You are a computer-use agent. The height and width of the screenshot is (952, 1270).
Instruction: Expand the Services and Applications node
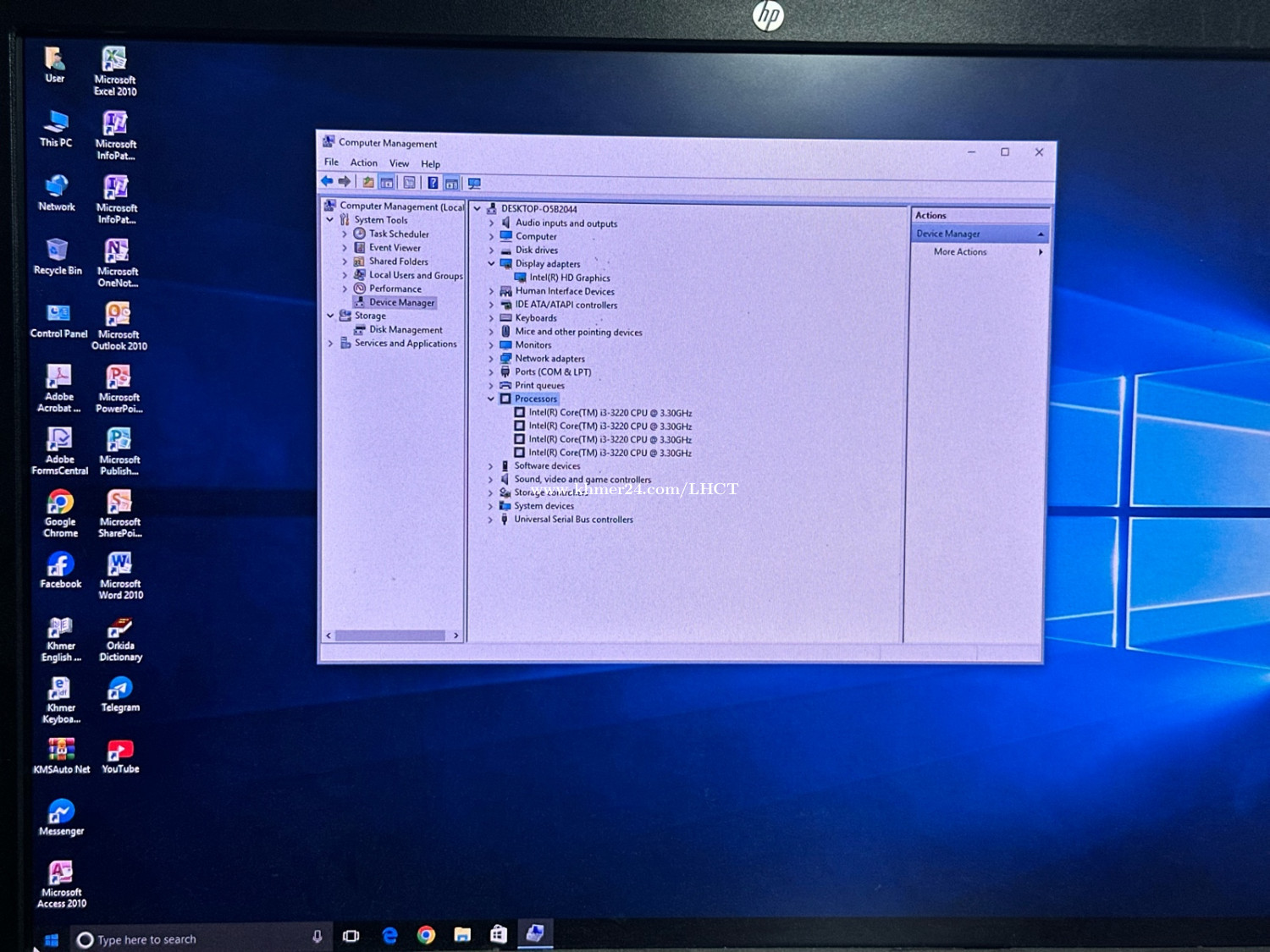point(330,344)
